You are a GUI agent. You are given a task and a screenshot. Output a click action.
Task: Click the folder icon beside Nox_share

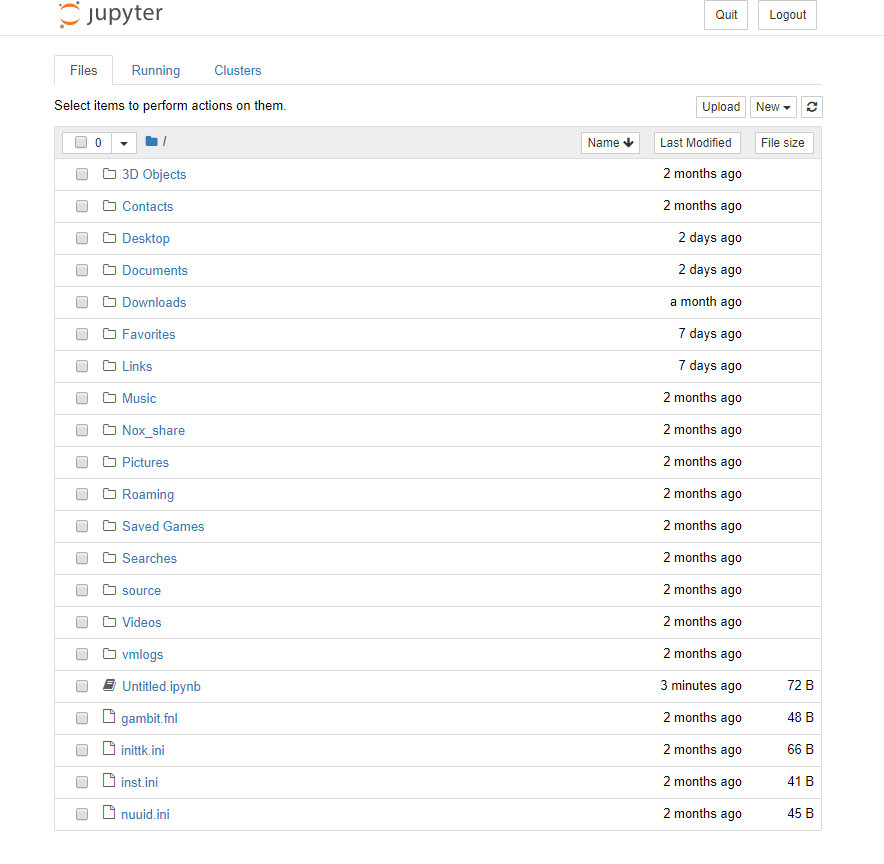coord(110,430)
